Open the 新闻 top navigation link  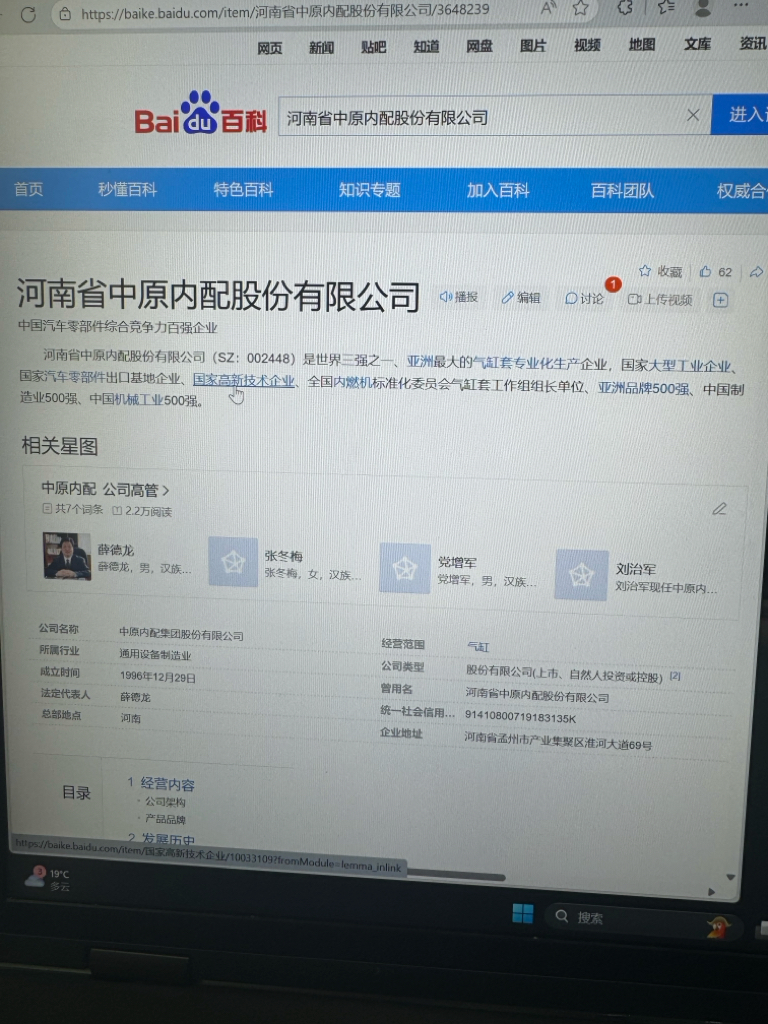[x=321, y=48]
